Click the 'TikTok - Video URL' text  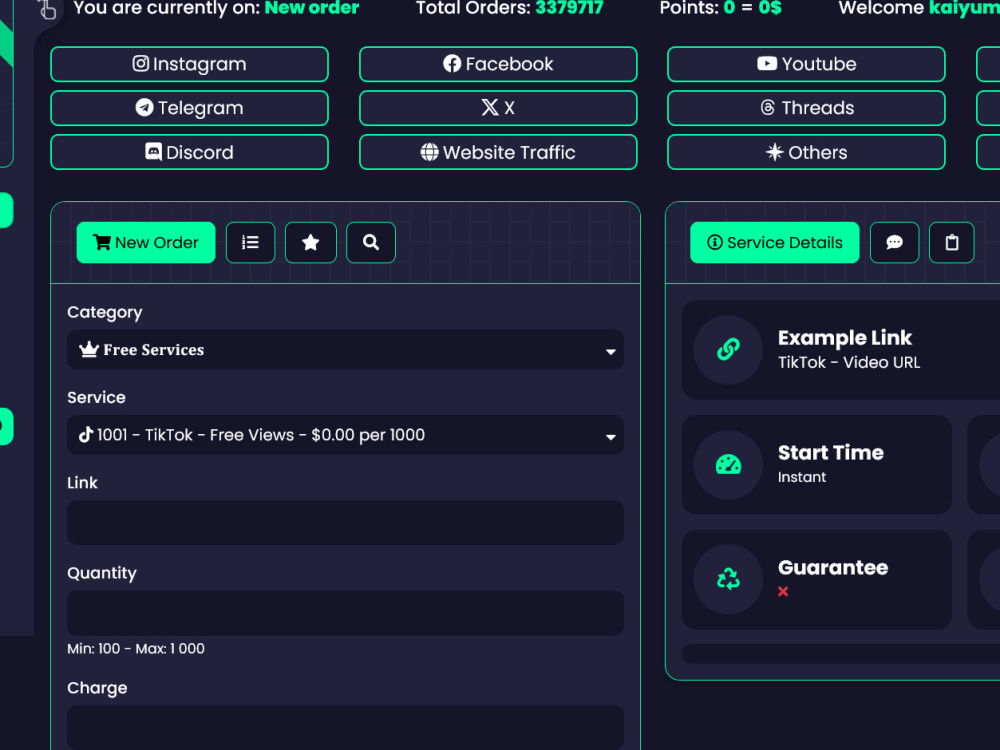[x=849, y=362]
